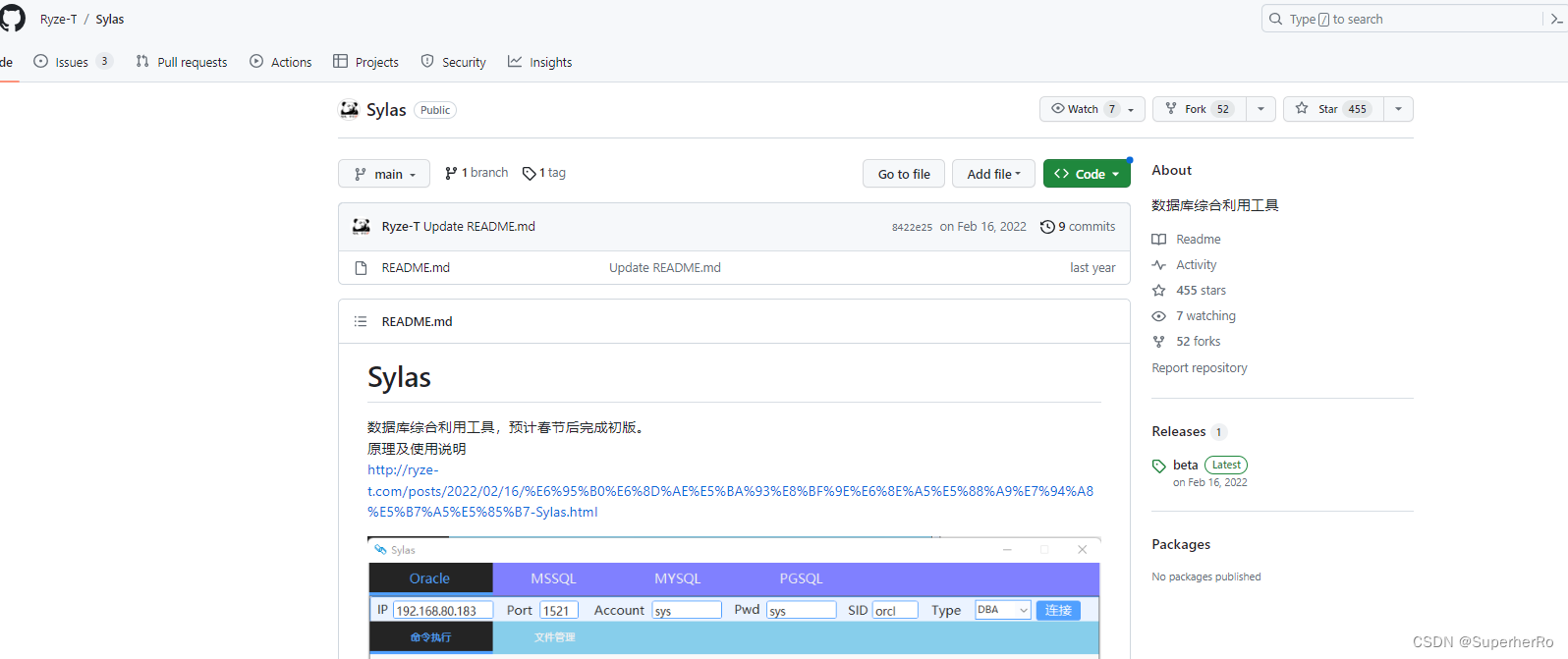Expand the Star lists dropdown arrow
This screenshot has width=1568, height=659.
1398,109
